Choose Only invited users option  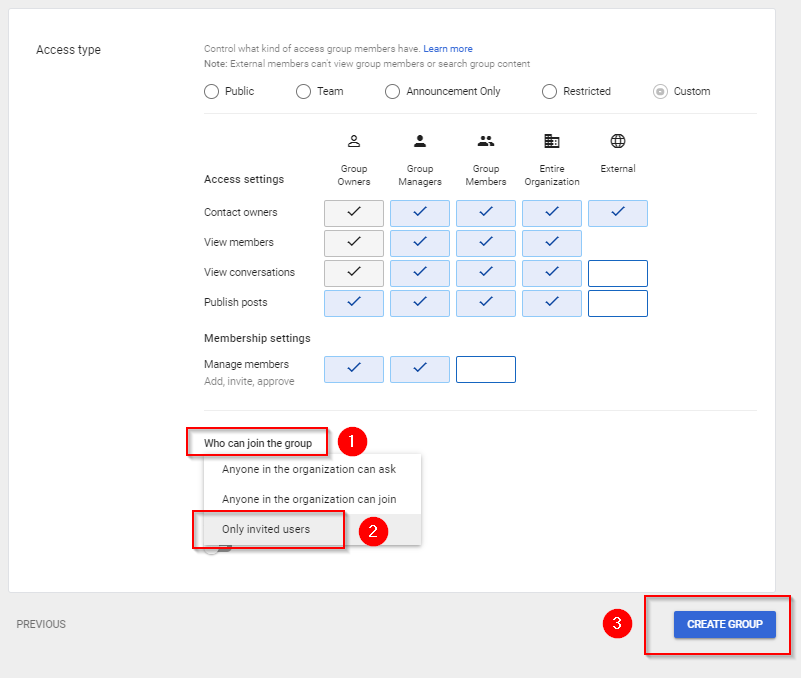[266, 529]
